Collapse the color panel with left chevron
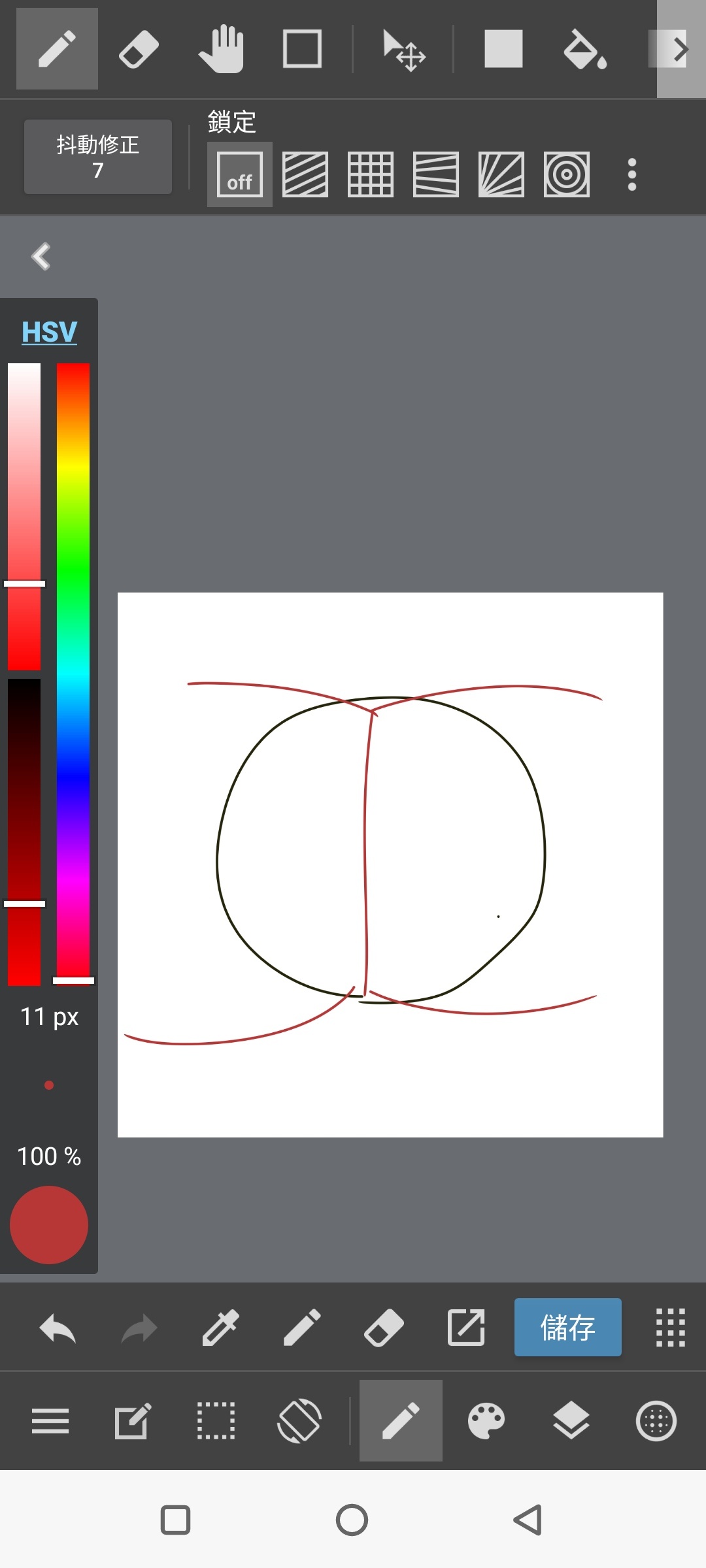706x1568 pixels. pyautogui.click(x=41, y=256)
